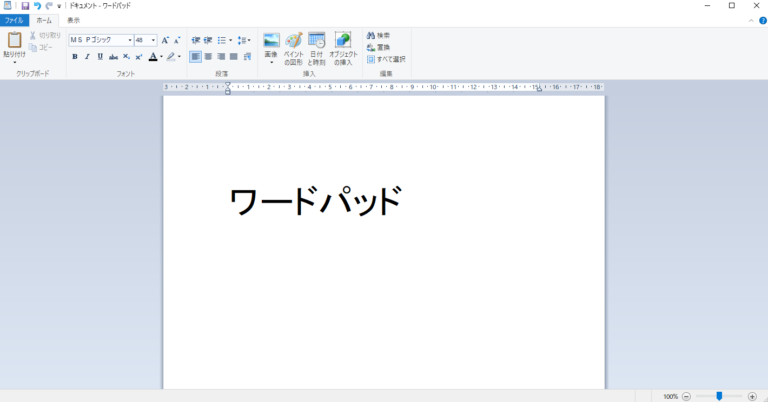The height and width of the screenshot is (402, 768).
Task: Click the shrink font icon
Action: click(x=177, y=40)
